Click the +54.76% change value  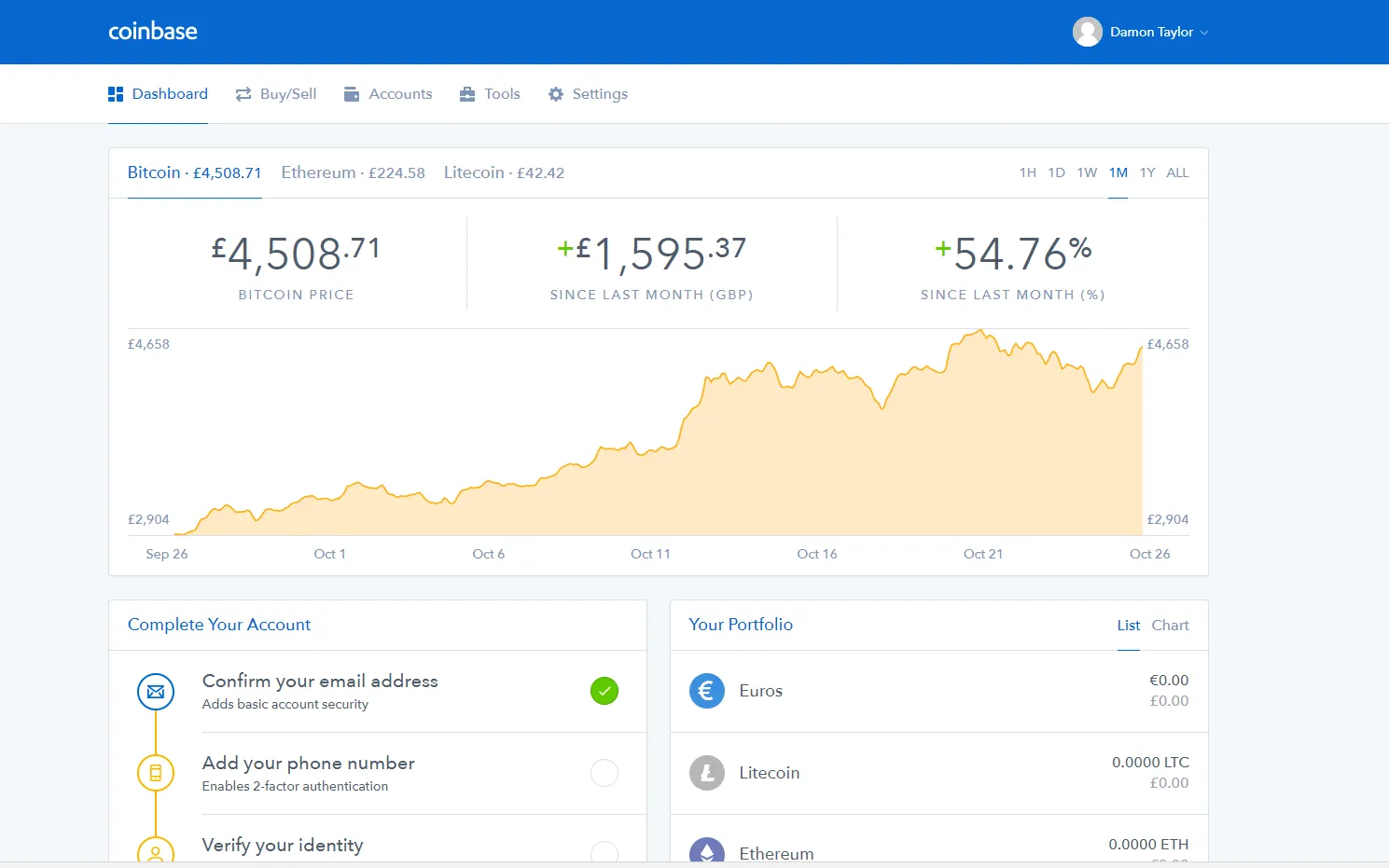pyautogui.click(x=1013, y=254)
